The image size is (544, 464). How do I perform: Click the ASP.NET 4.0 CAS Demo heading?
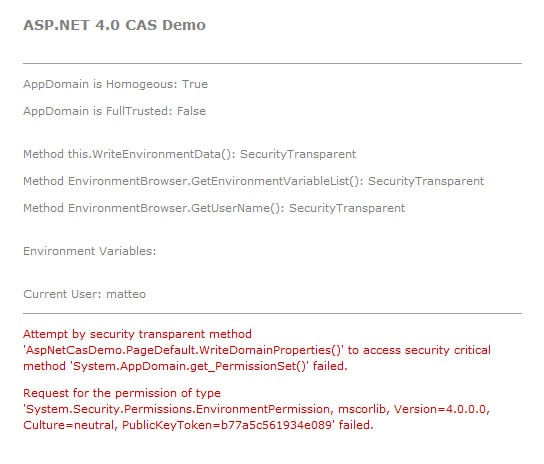pyautogui.click(x=114, y=25)
